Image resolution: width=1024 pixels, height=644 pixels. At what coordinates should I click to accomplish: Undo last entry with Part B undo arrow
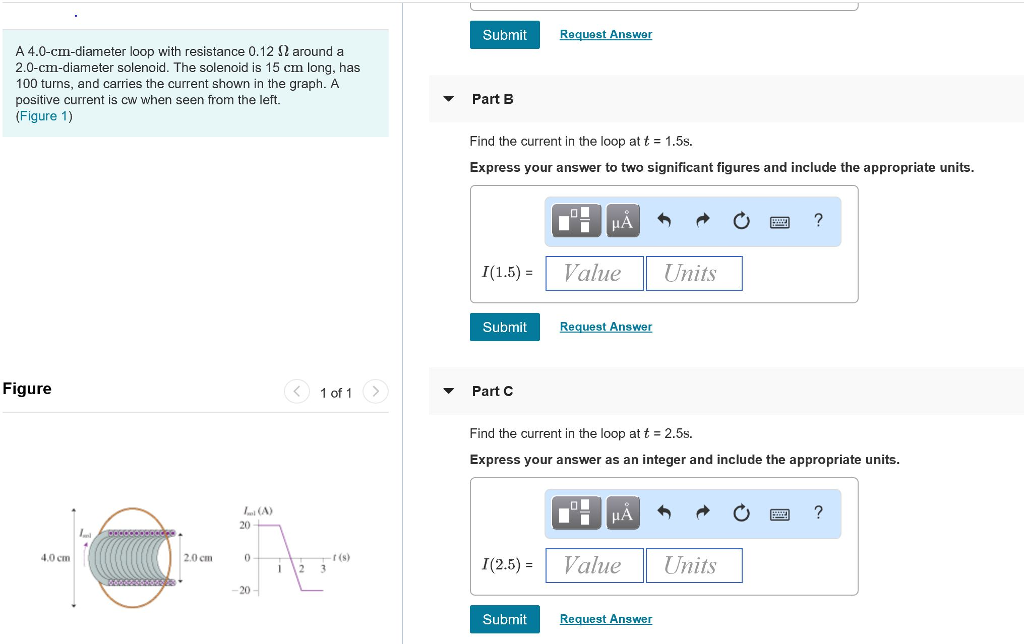[x=663, y=221]
